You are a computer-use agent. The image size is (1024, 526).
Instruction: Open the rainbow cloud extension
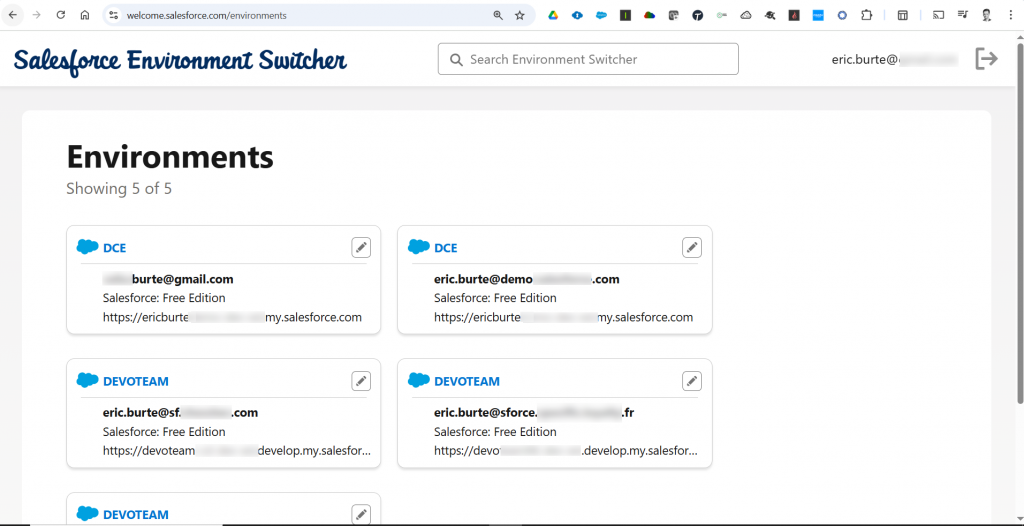pos(649,15)
